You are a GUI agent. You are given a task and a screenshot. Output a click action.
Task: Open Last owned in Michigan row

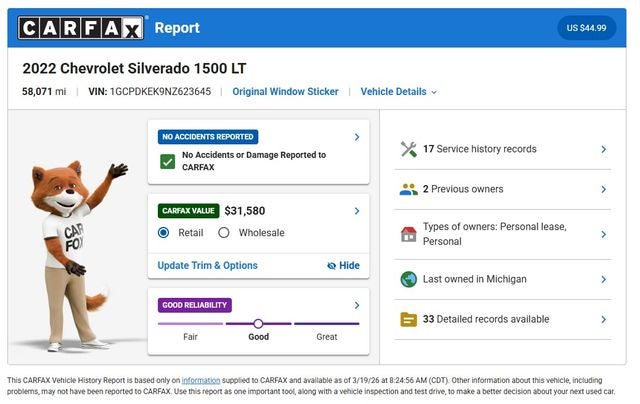pos(502,279)
